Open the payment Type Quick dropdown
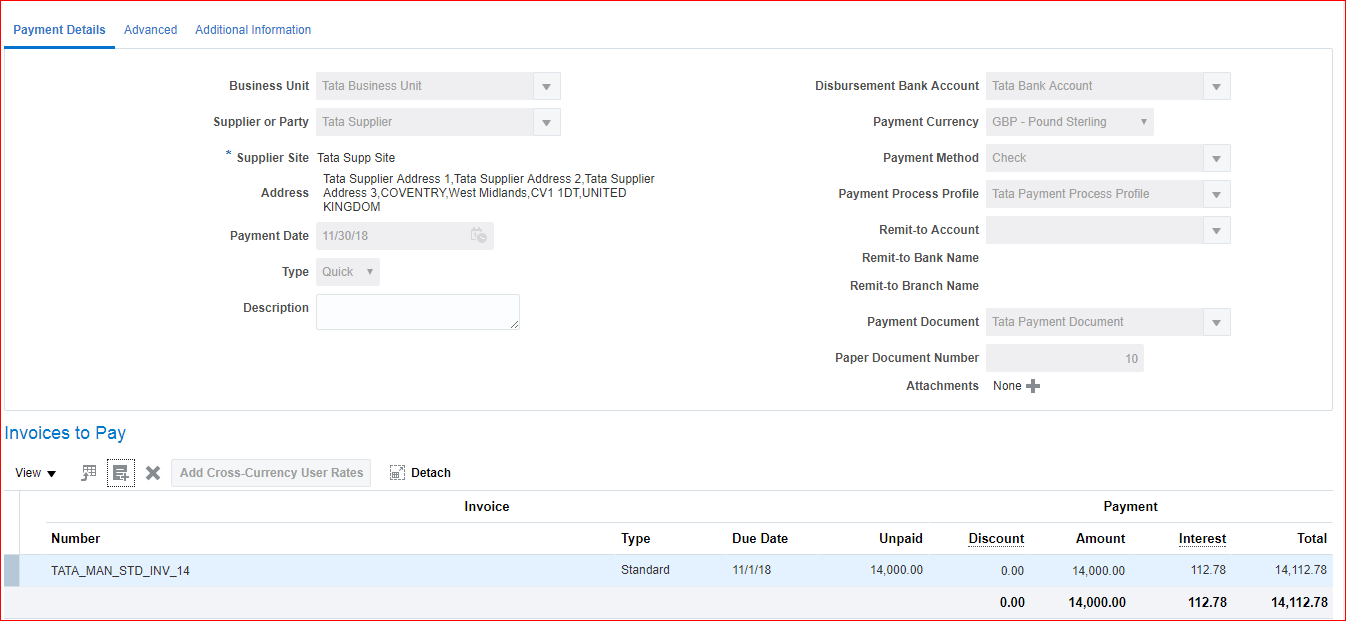Screen dimensions: 1346x621 [369, 272]
